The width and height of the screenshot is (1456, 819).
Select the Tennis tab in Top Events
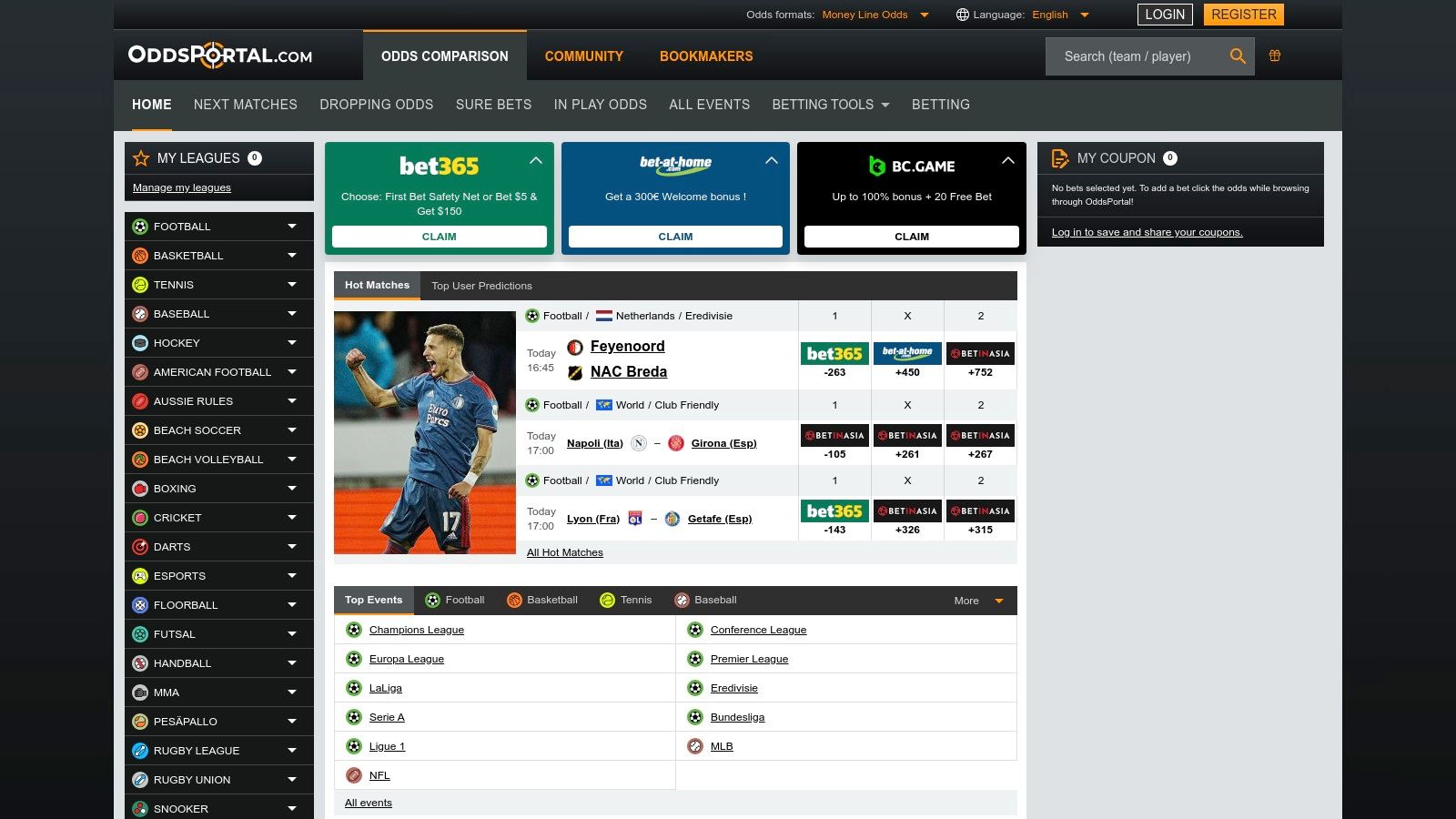tap(626, 601)
